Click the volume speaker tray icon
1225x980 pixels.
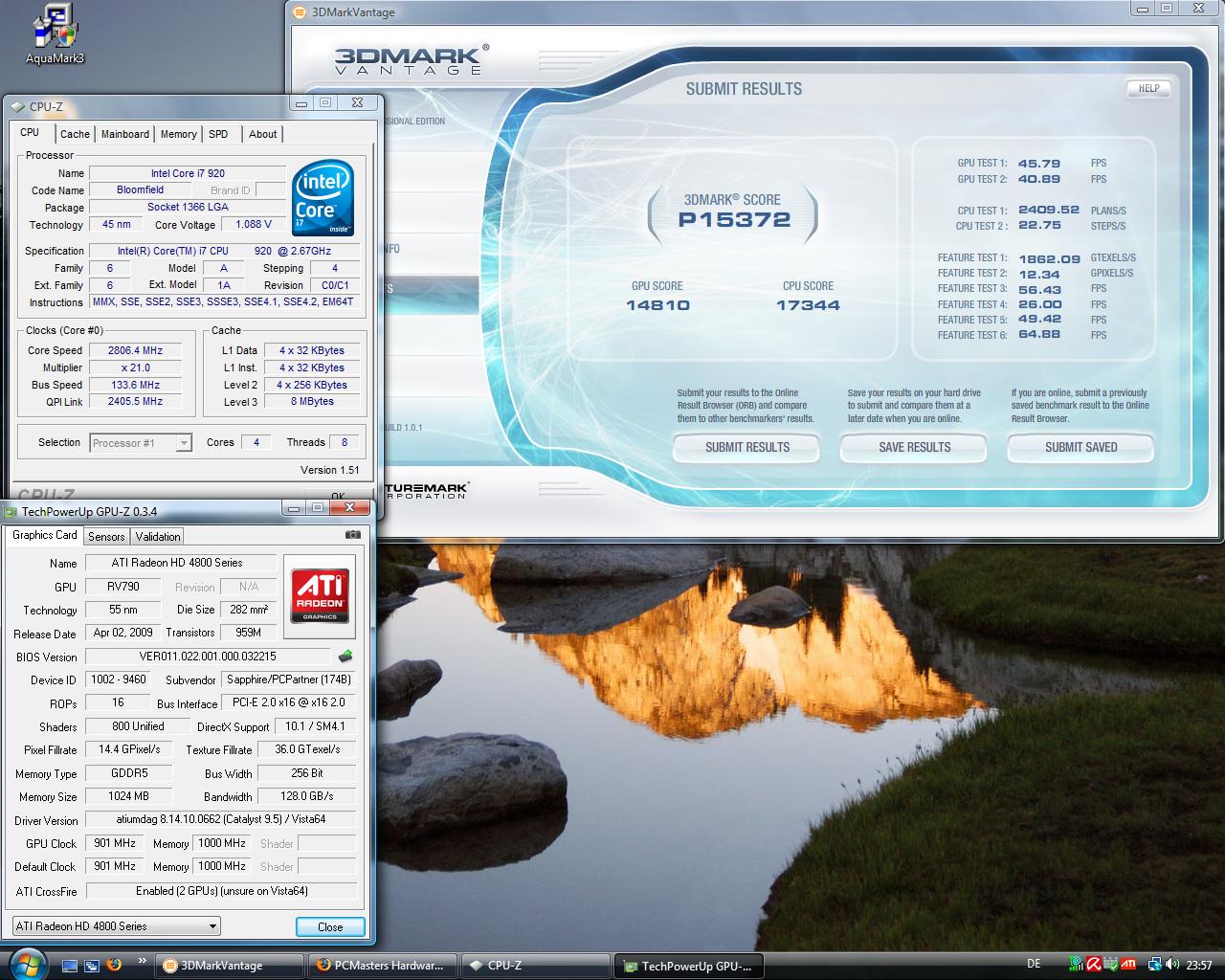1173,965
